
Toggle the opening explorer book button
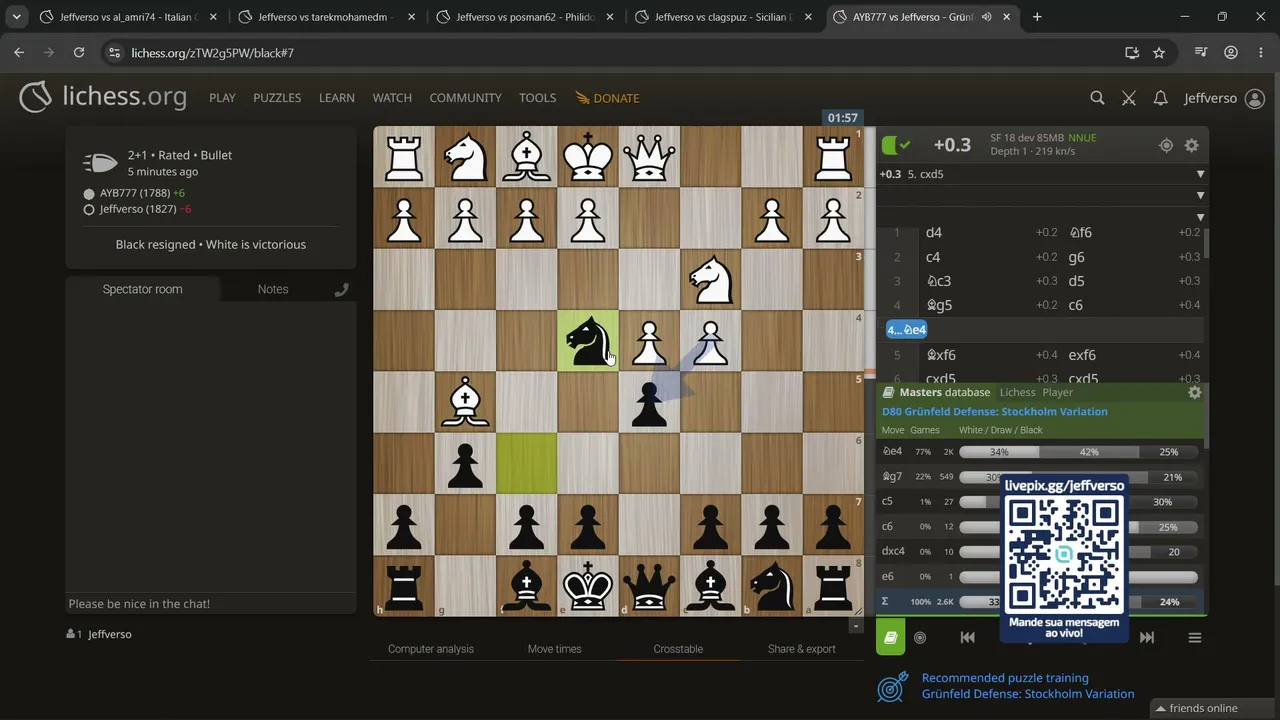(x=891, y=637)
